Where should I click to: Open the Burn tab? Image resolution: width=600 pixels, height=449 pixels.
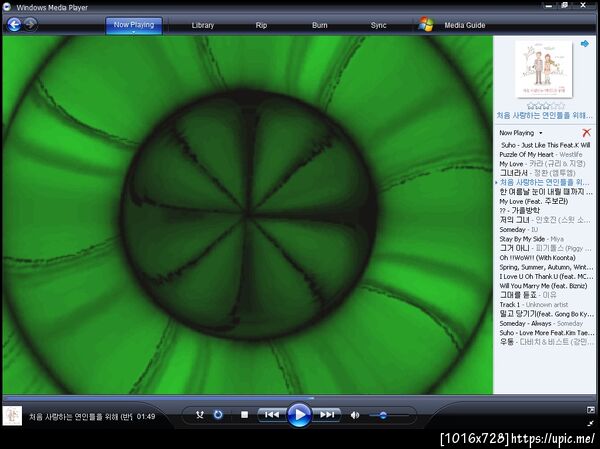click(x=320, y=25)
